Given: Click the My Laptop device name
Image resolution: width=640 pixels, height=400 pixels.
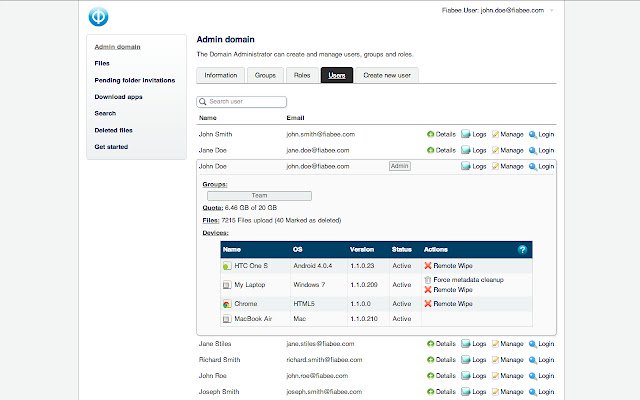Looking at the screenshot, I should click(250, 285).
